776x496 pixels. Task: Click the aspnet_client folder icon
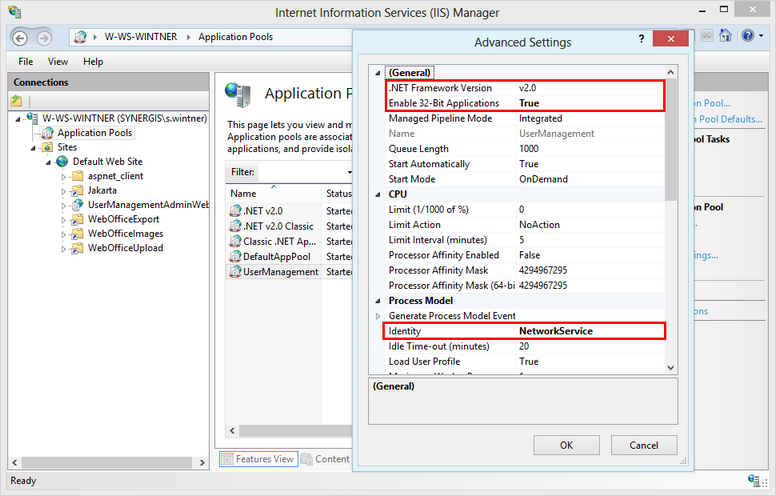pyautogui.click(x=77, y=176)
